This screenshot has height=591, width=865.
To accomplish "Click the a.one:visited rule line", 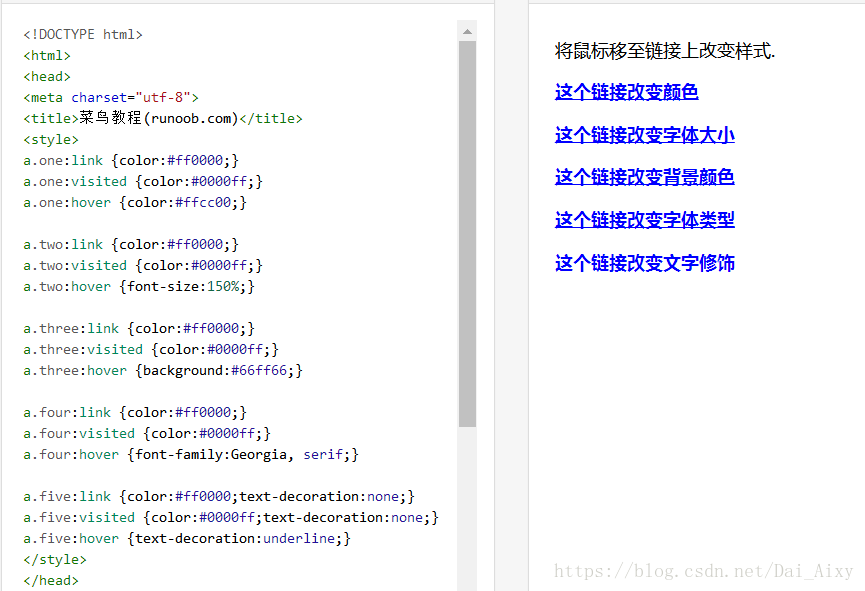I will coord(143,182).
